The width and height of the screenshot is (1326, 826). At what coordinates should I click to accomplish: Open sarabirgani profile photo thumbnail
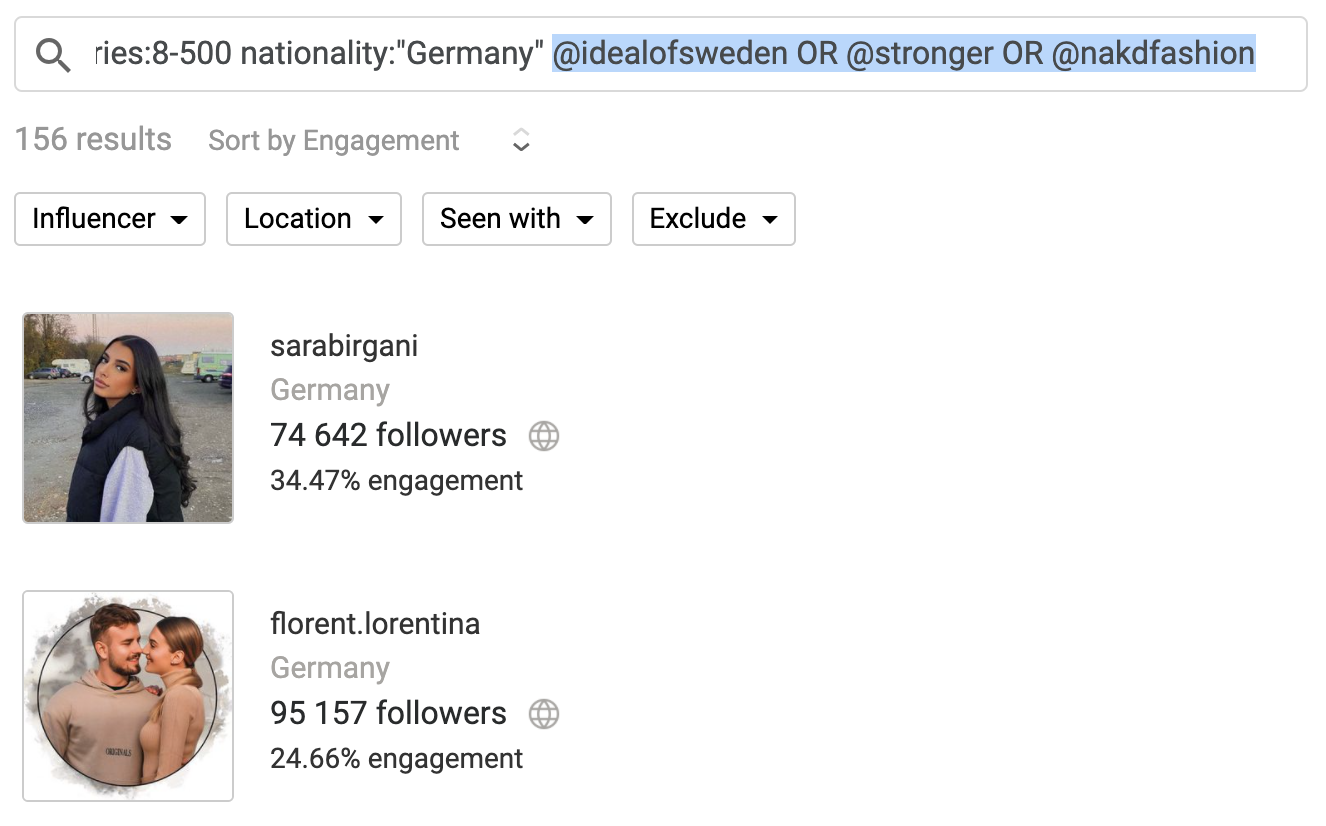pos(128,418)
